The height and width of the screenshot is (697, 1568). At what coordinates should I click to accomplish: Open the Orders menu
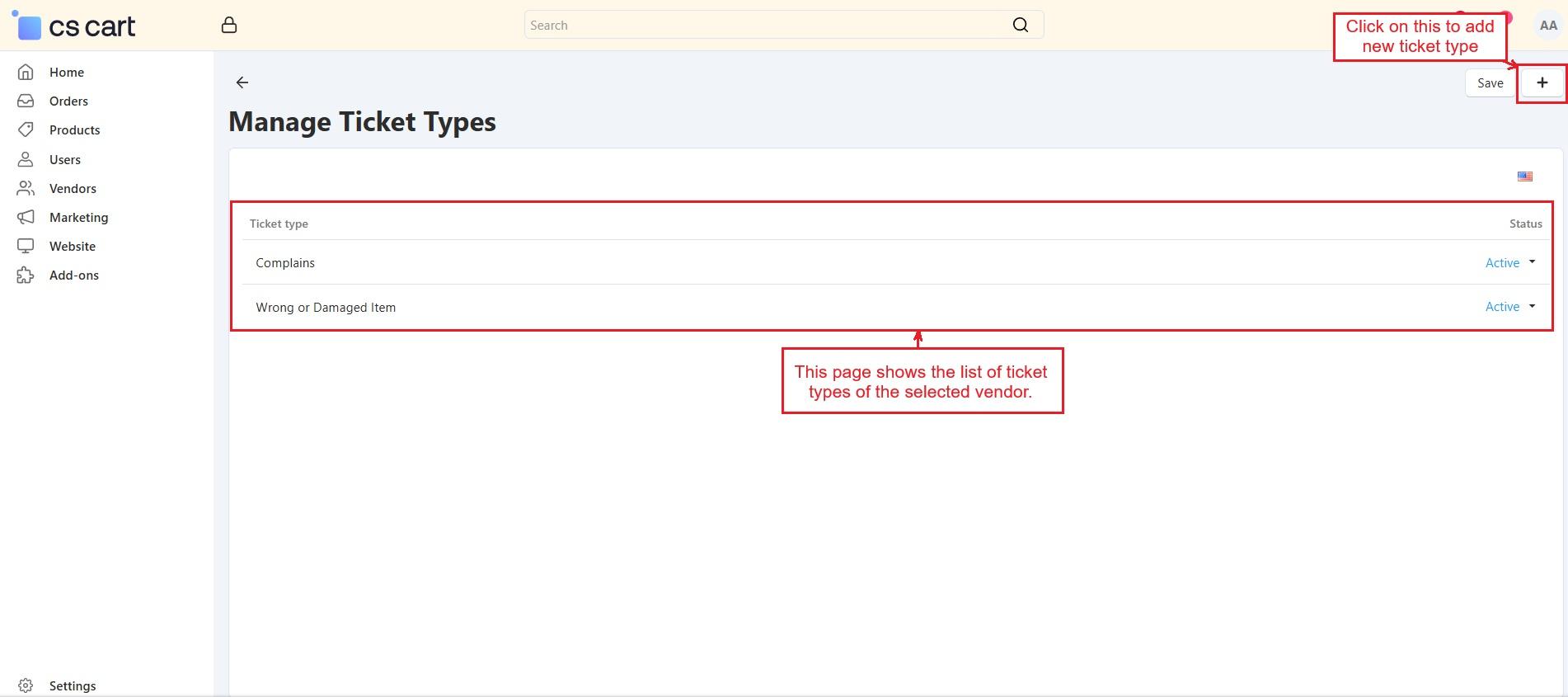[x=68, y=101]
